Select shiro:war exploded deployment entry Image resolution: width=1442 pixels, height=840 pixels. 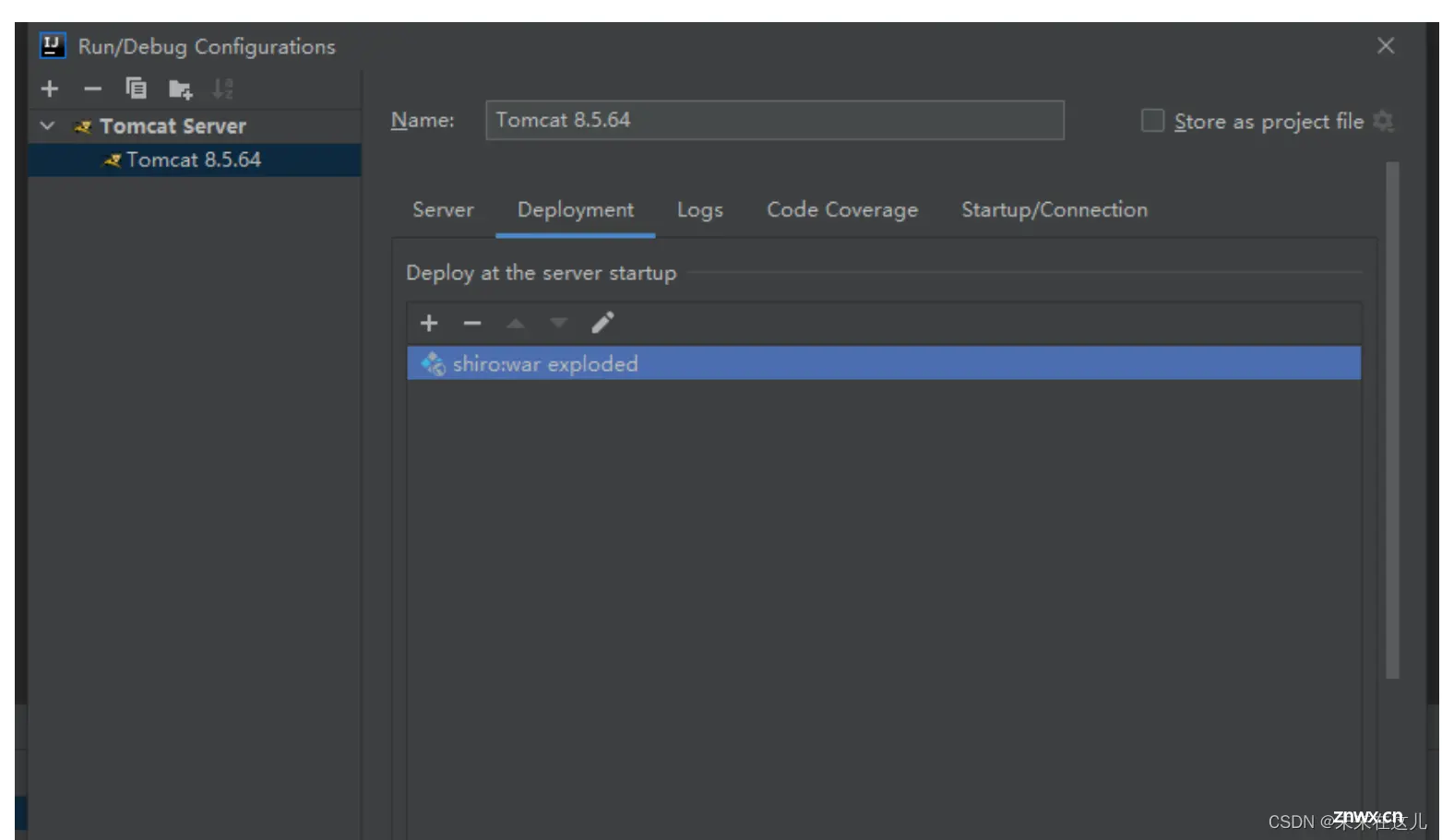[884, 363]
